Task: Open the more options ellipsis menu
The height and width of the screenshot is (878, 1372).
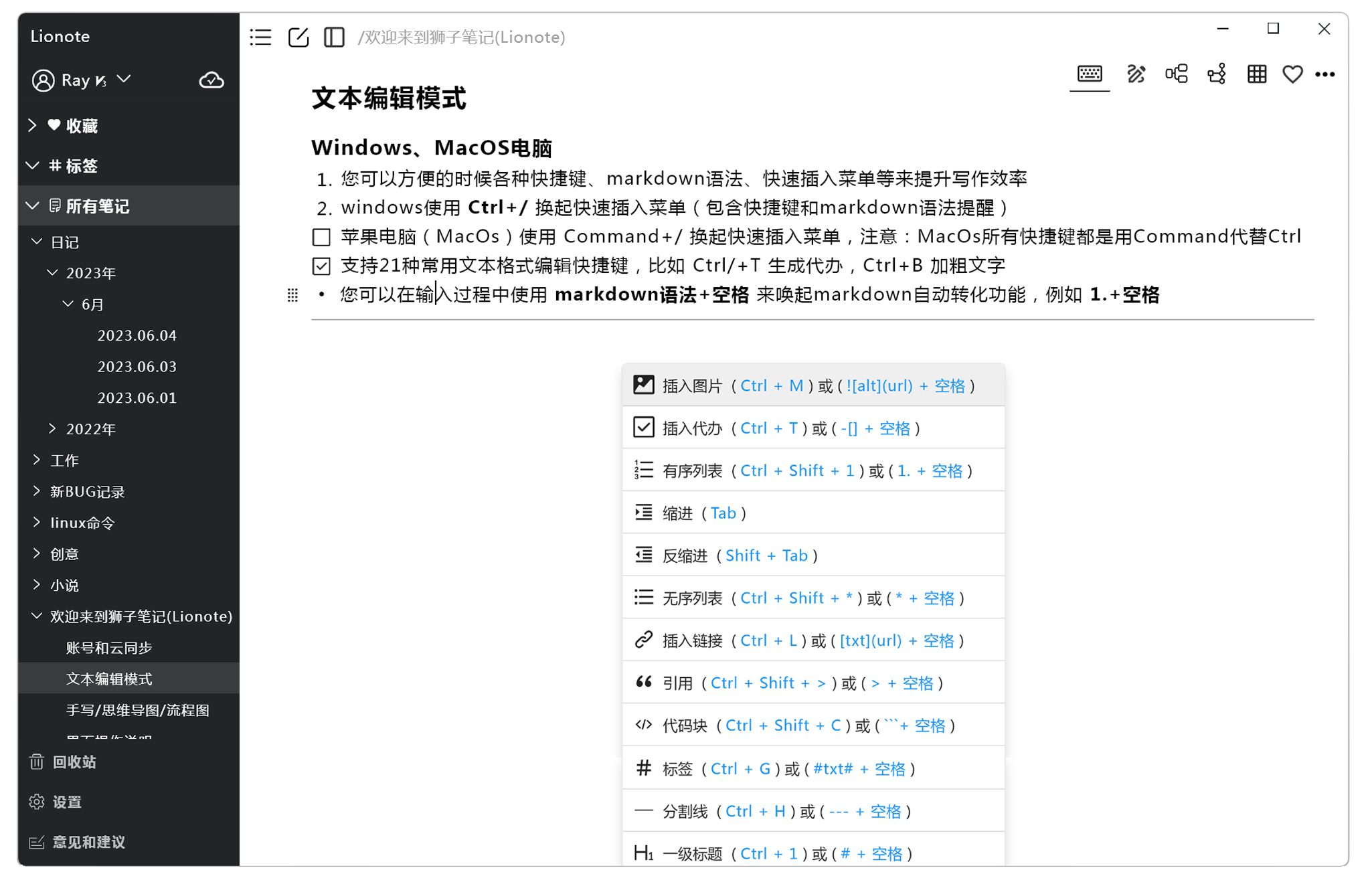Action: 1325,74
